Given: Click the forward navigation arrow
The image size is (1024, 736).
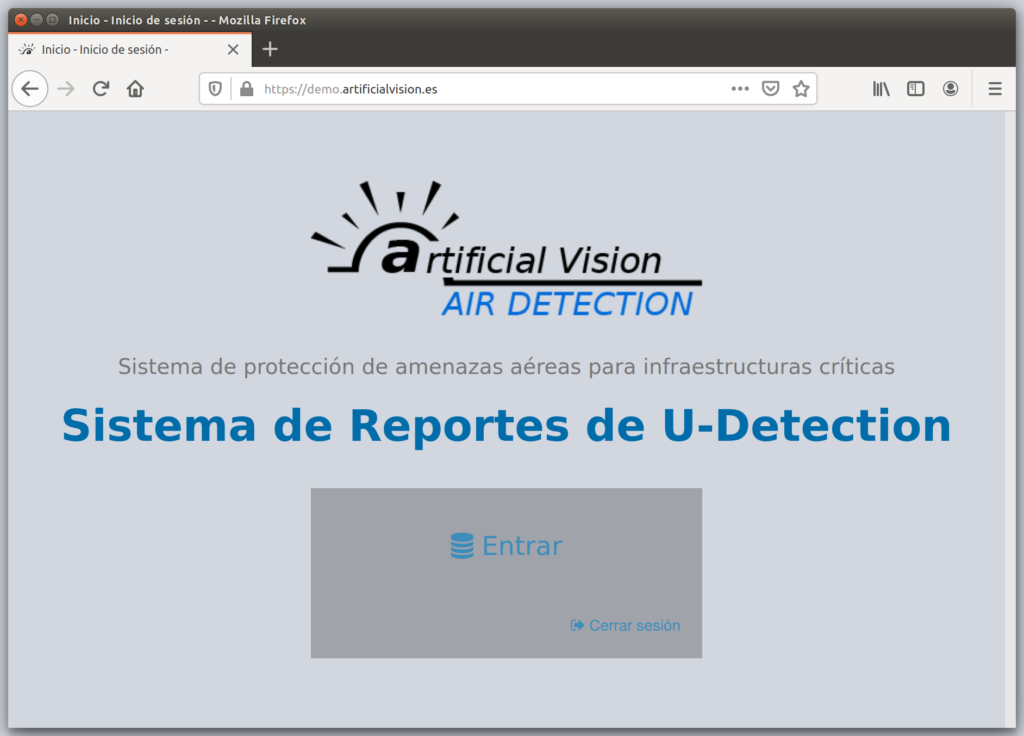Looking at the screenshot, I should (66, 89).
